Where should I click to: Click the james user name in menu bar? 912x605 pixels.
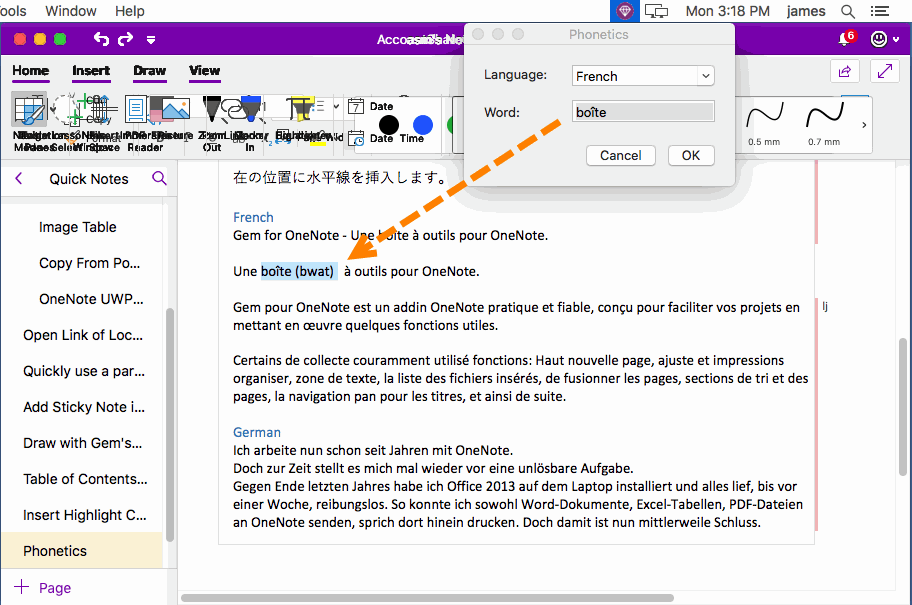point(806,11)
